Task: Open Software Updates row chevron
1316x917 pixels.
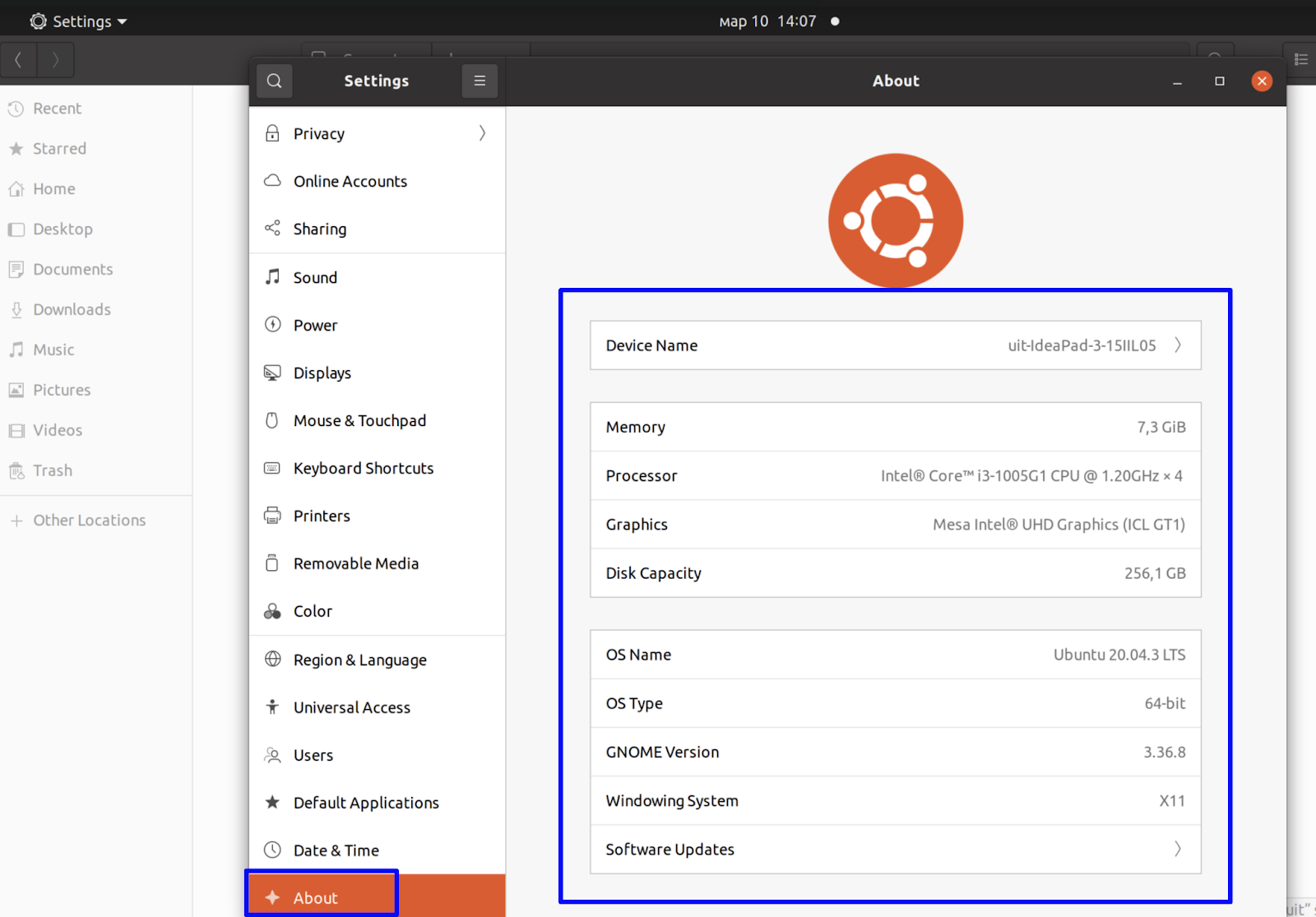Action: coord(1178,849)
